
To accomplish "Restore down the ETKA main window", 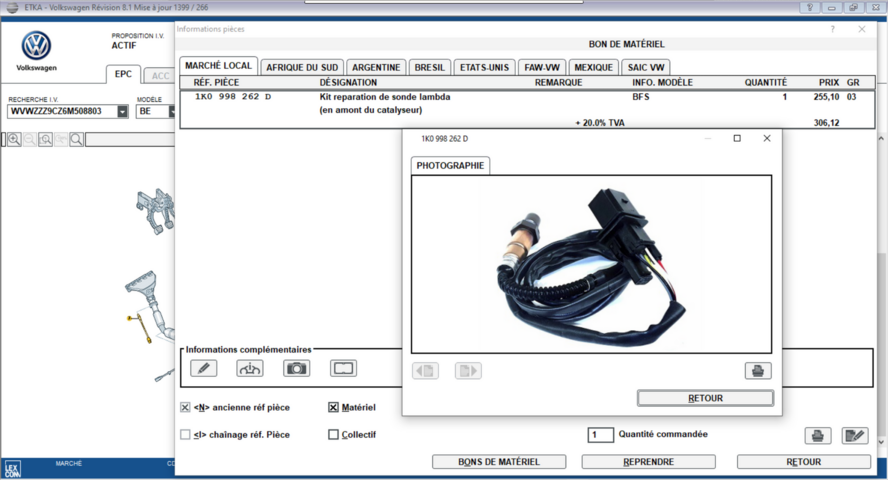I will [853, 7].
